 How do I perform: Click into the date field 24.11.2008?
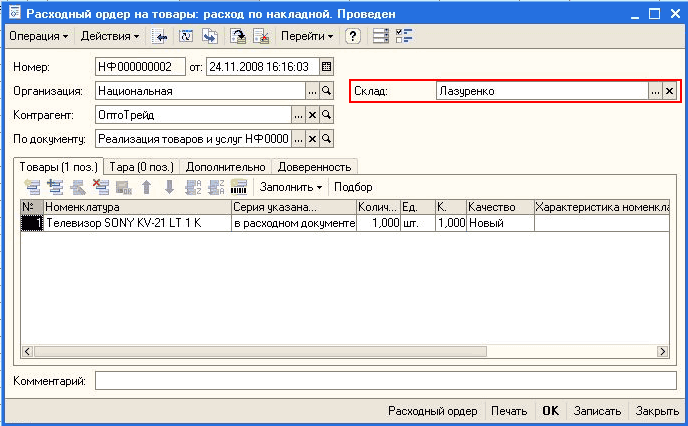pos(263,67)
